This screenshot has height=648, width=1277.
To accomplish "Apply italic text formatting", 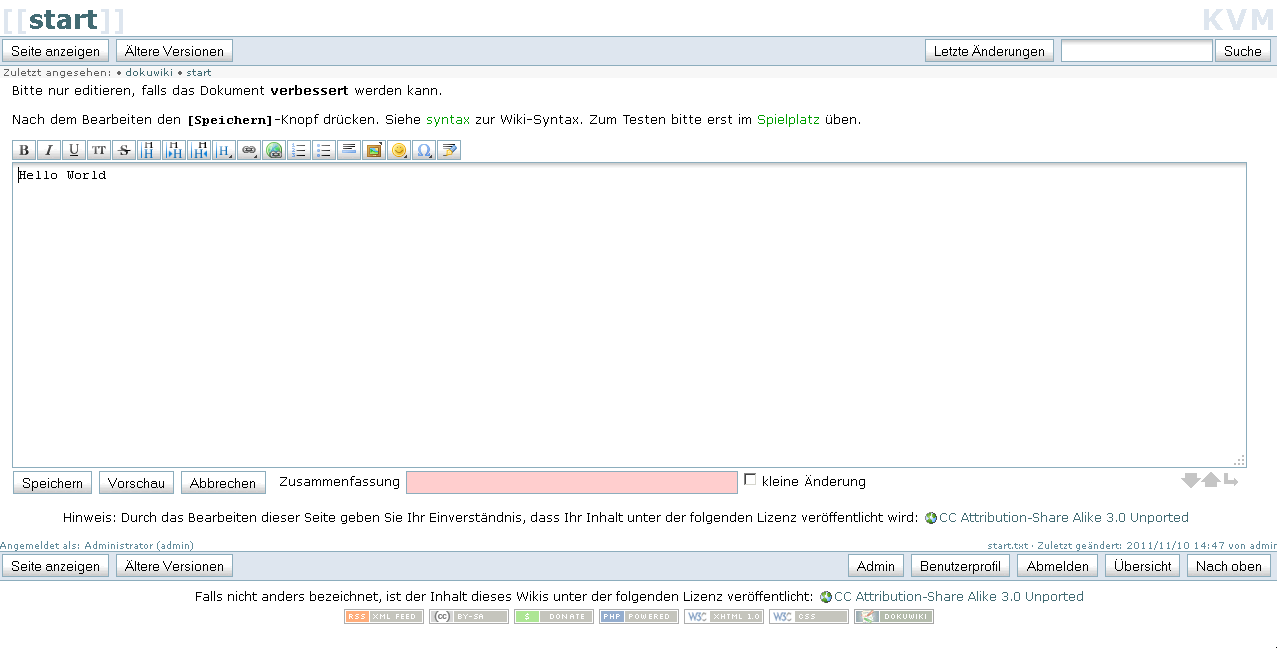I will pyautogui.click(x=49, y=151).
